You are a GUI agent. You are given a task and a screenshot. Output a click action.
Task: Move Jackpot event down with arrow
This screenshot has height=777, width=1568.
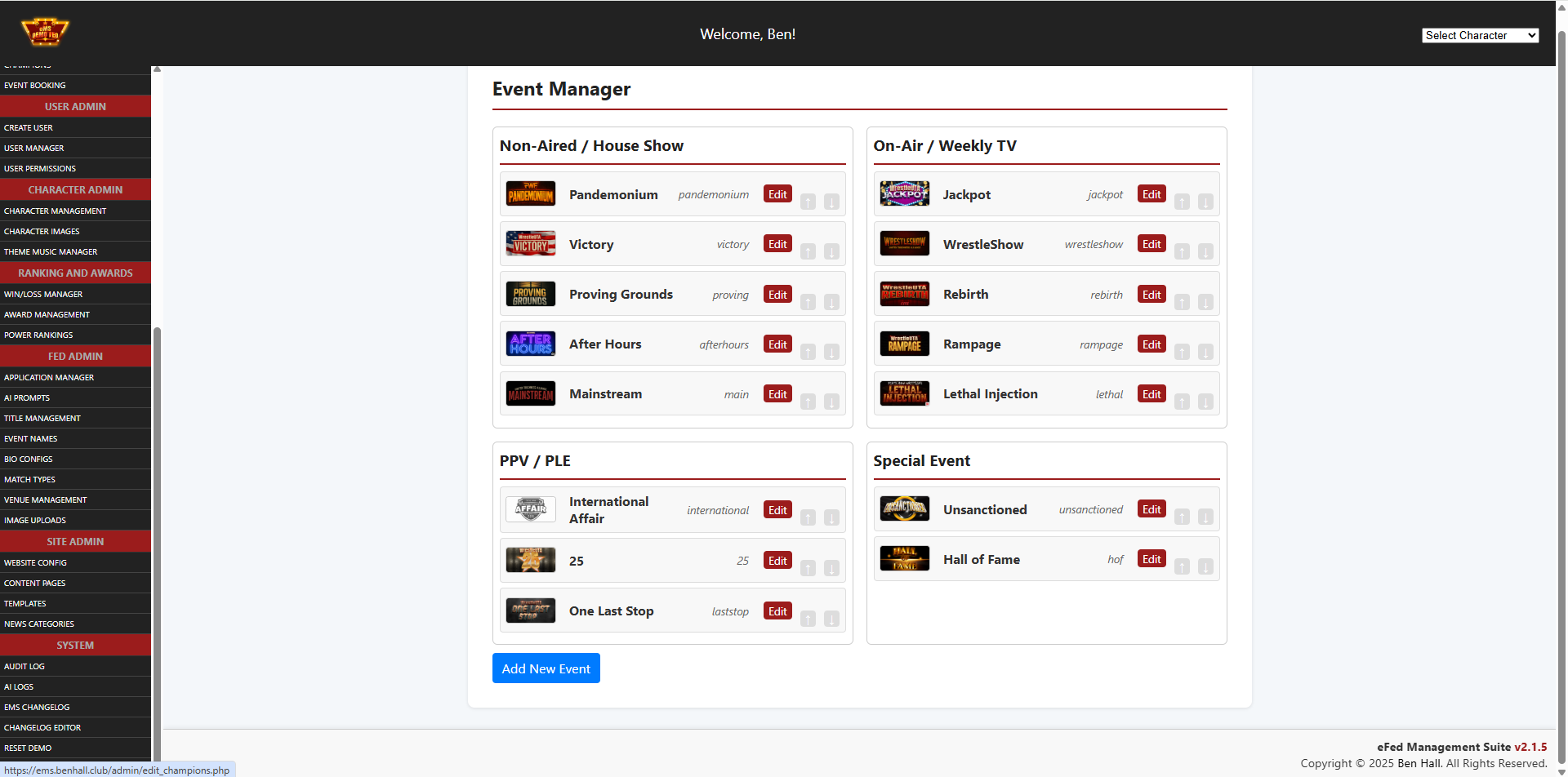[x=1205, y=202]
